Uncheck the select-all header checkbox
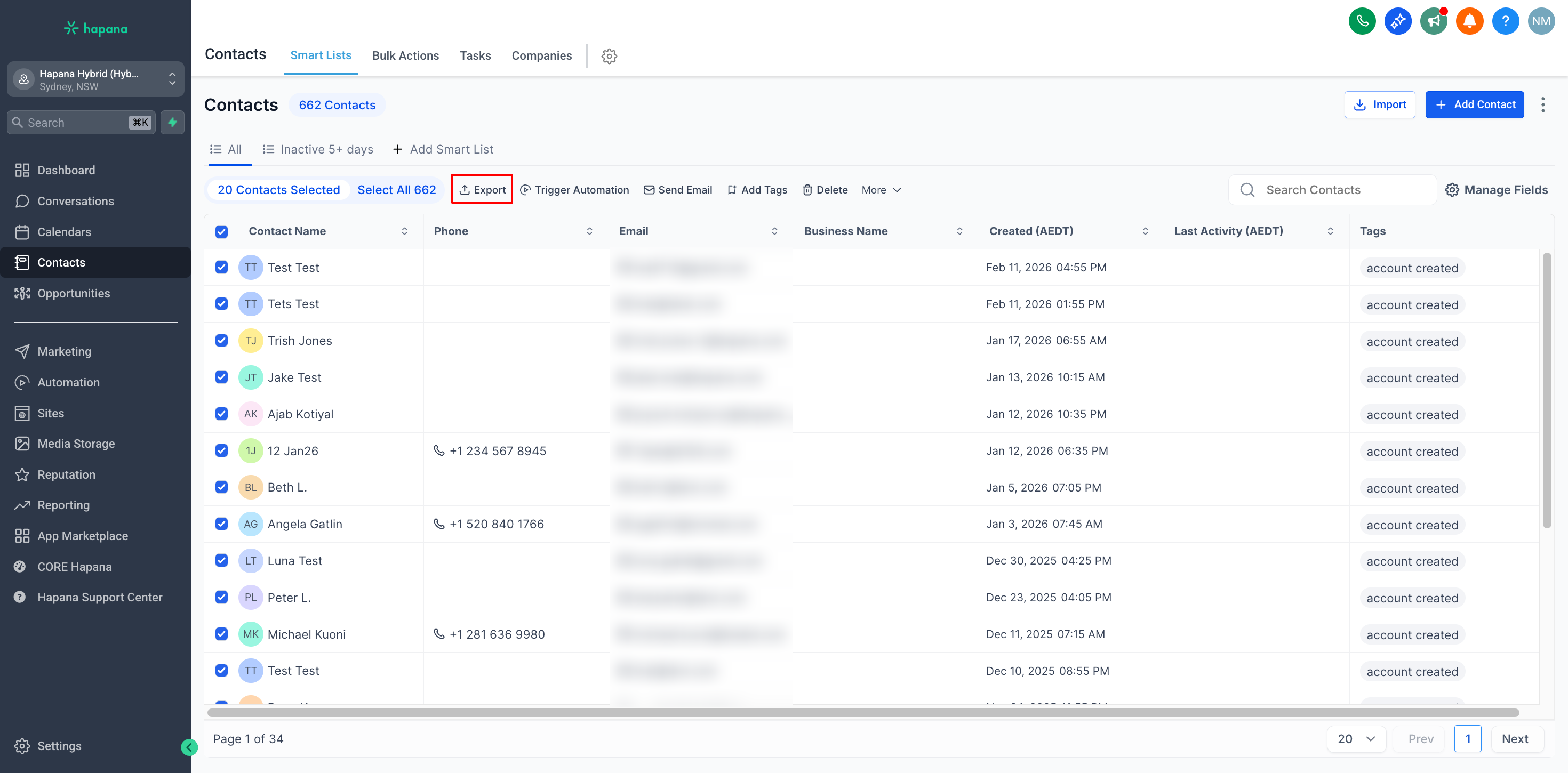This screenshot has height=773, width=1568. point(221,231)
